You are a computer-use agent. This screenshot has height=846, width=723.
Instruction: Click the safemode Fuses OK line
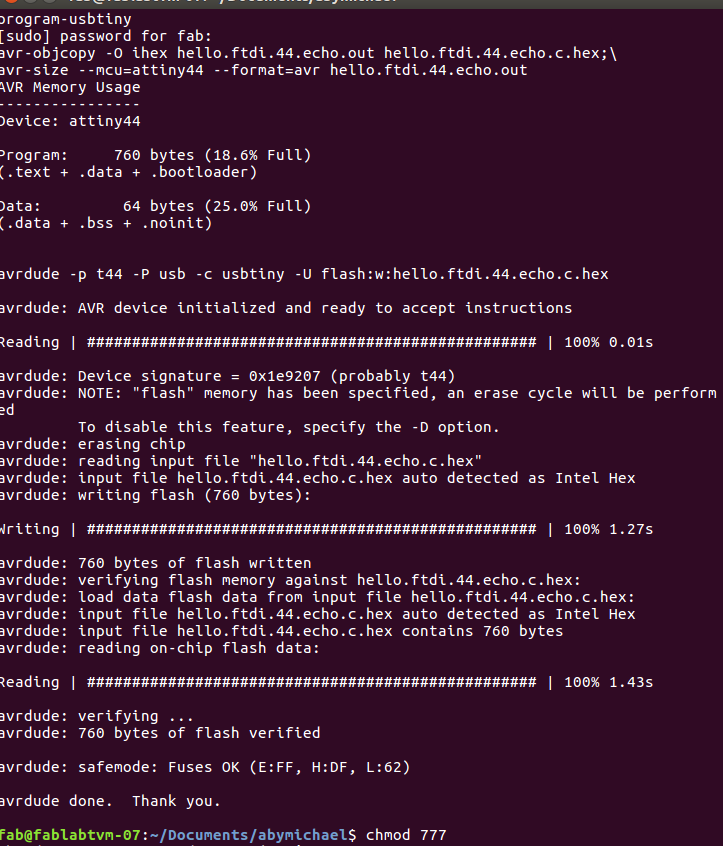tap(205, 767)
